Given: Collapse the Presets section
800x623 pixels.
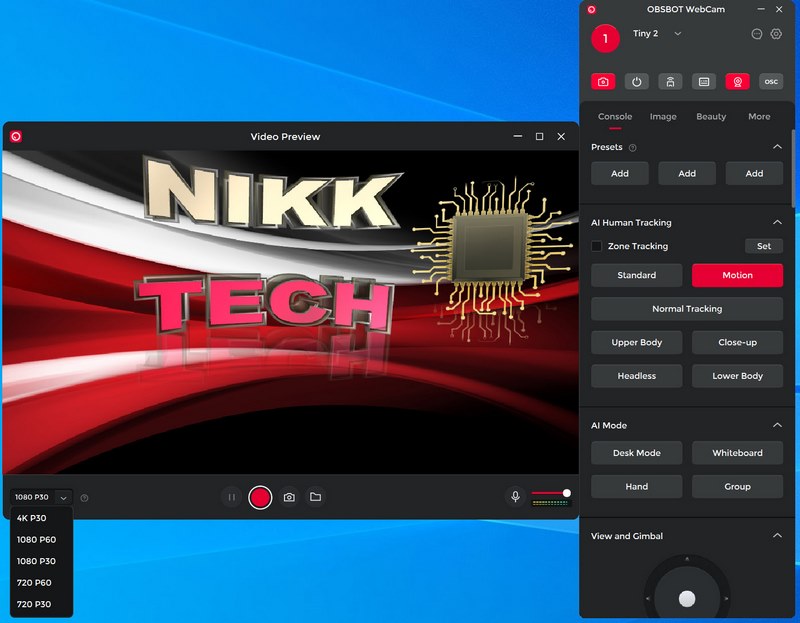Looking at the screenshot, I should pos(777,147).
